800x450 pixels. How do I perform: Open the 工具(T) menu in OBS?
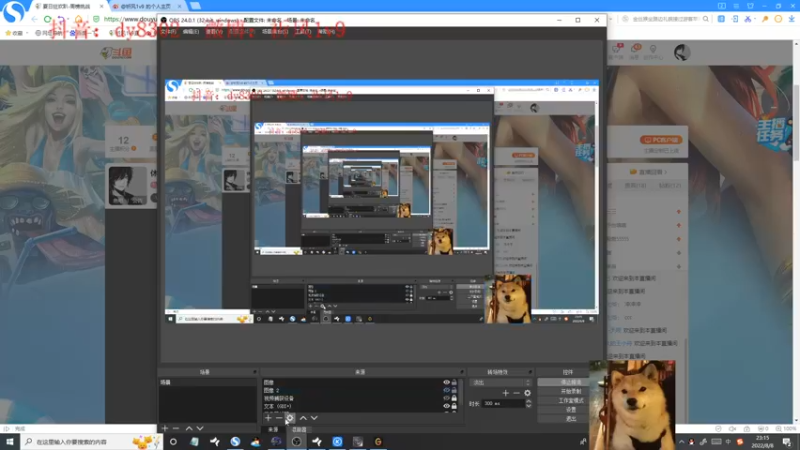pos(303,32)
